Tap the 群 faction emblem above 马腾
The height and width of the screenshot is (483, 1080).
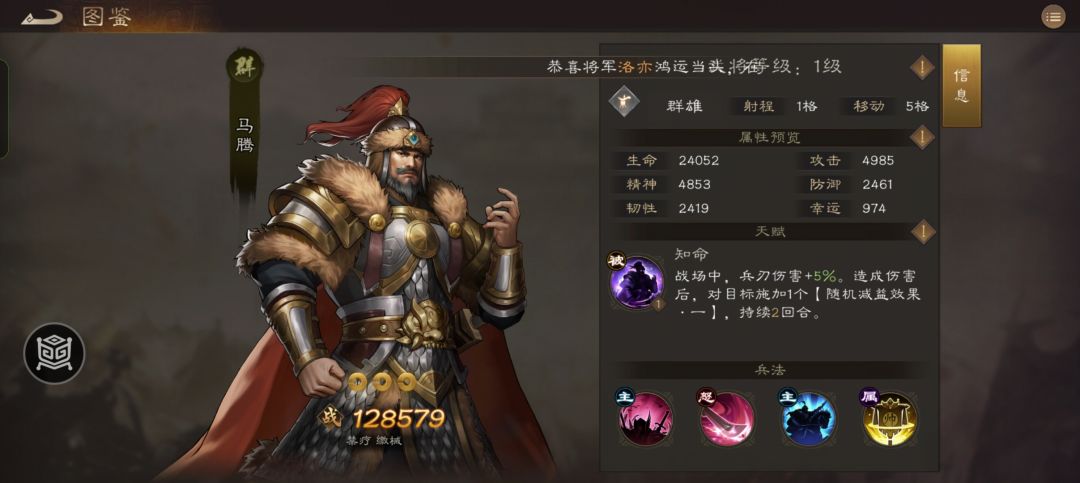[245, 68]
